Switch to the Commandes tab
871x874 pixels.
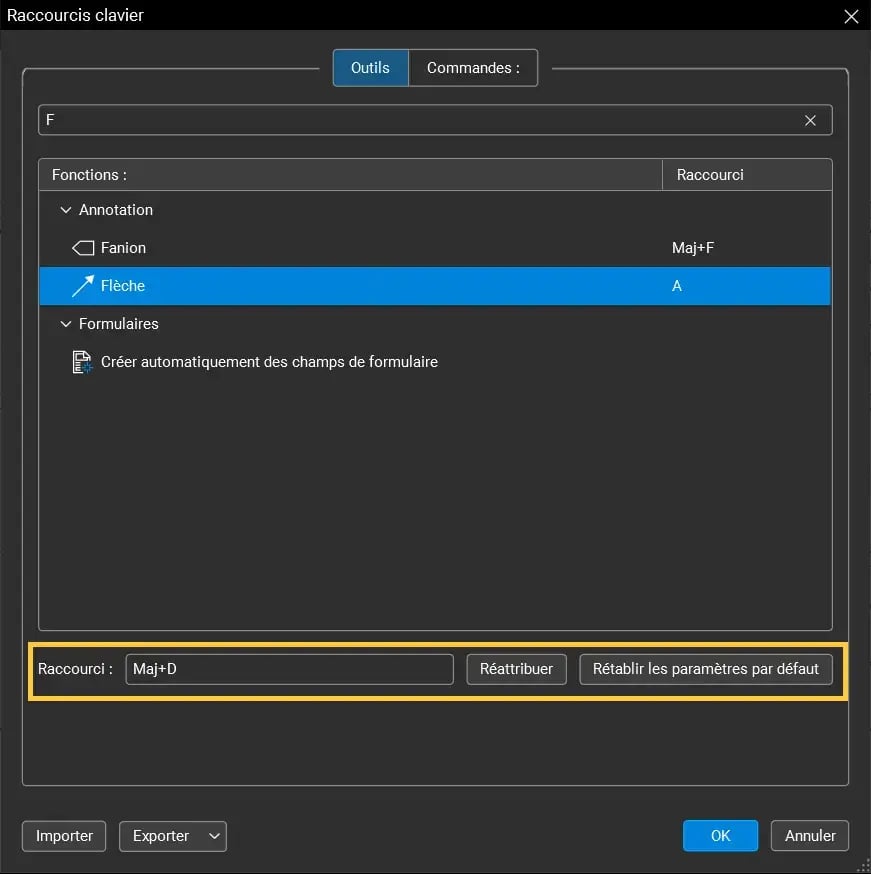pyautogui.click(x=473, y=67)
